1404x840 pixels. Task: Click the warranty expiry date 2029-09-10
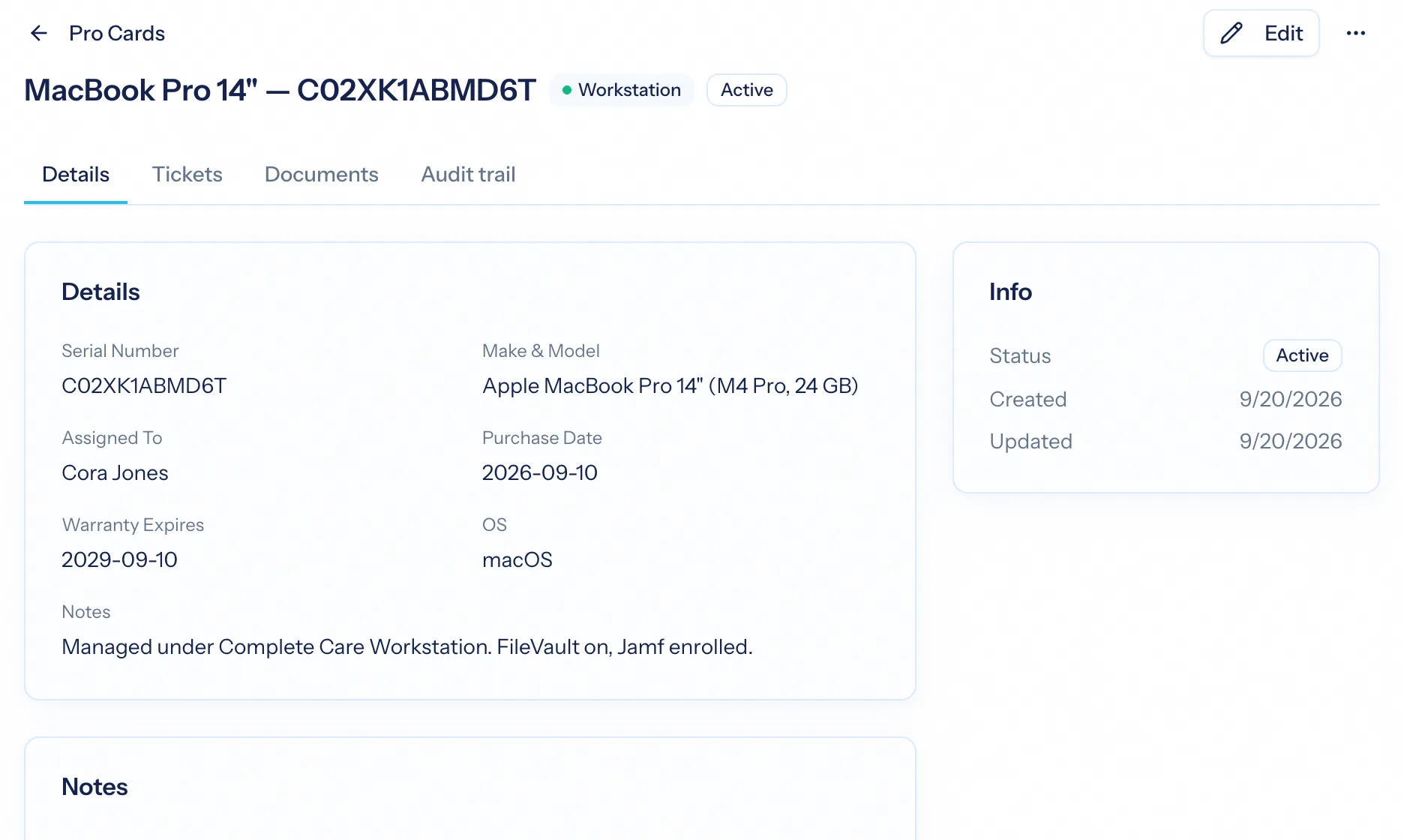click(x=119, y=559)
